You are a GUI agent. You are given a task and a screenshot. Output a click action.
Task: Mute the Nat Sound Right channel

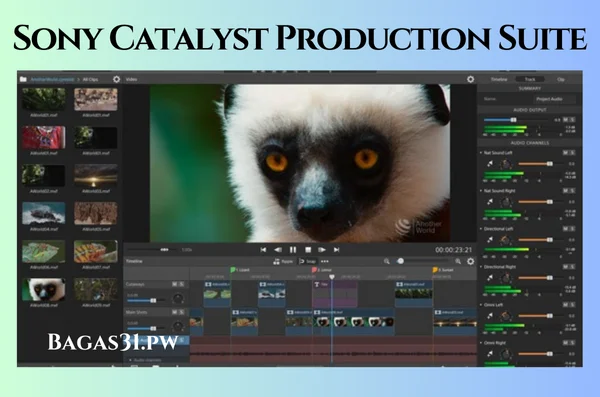point(566,190)
